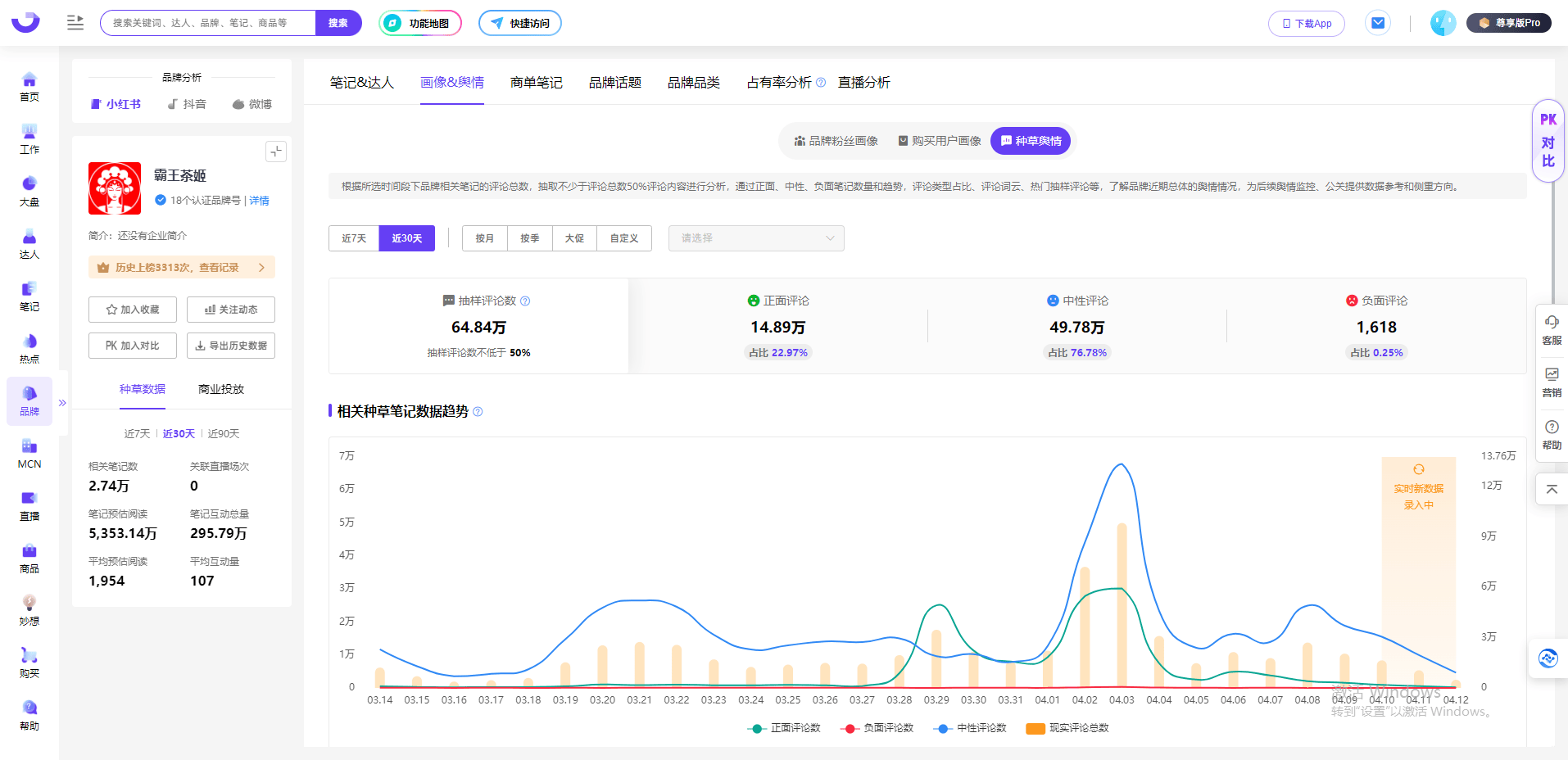Open PK 对比 side panel
This screenshot has width=1568, height=760.
coord(1548,141)
